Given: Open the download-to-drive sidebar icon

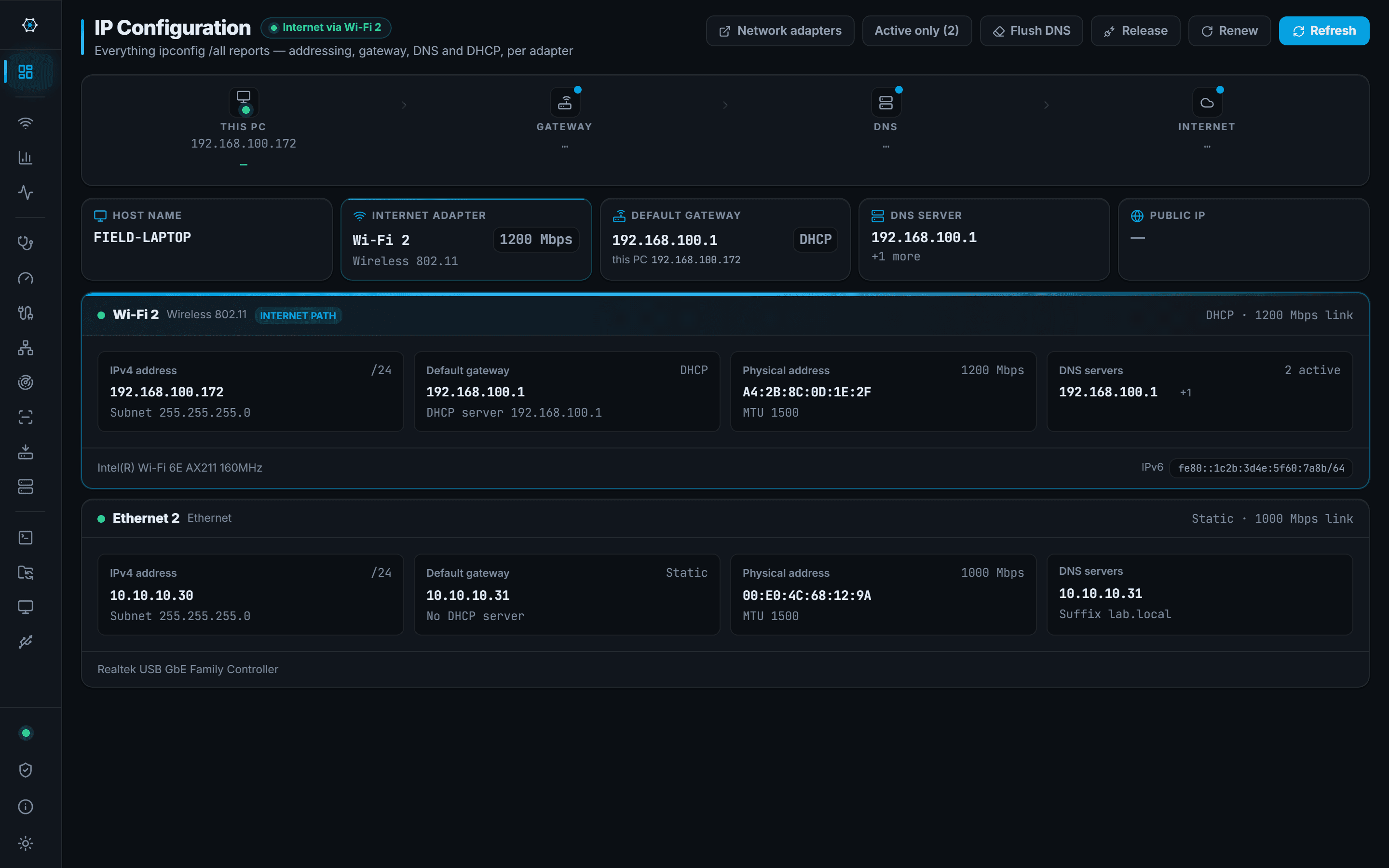Looking at the screenshot, I should coord(26,452).
